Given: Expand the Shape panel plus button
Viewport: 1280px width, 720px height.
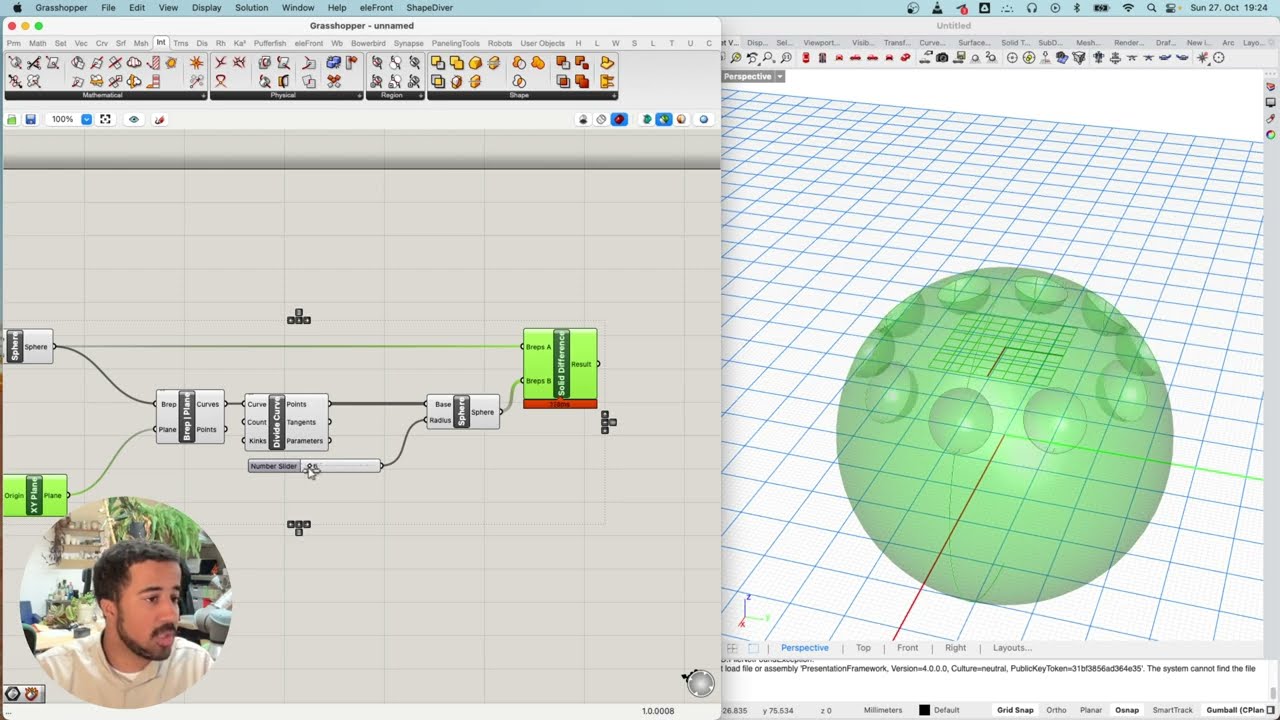Looking at the screenshot, I should (x=614, y=95).
